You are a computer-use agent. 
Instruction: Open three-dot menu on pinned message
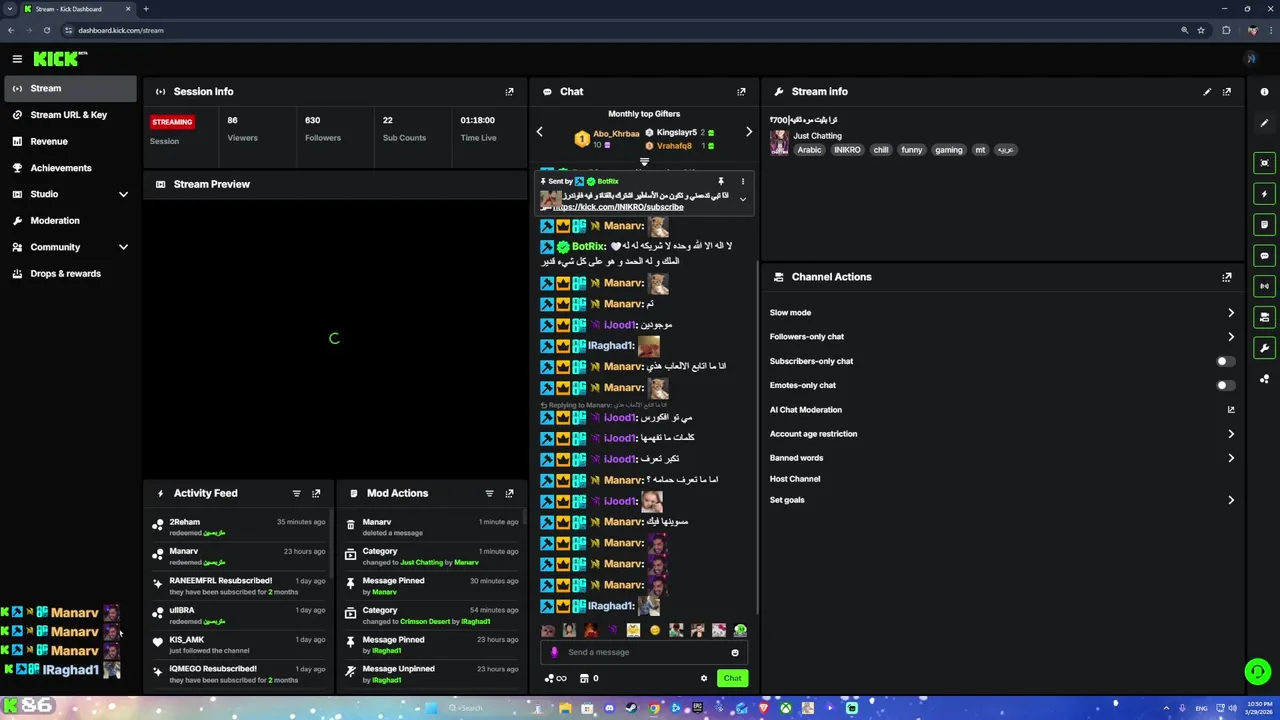point(742,182)
